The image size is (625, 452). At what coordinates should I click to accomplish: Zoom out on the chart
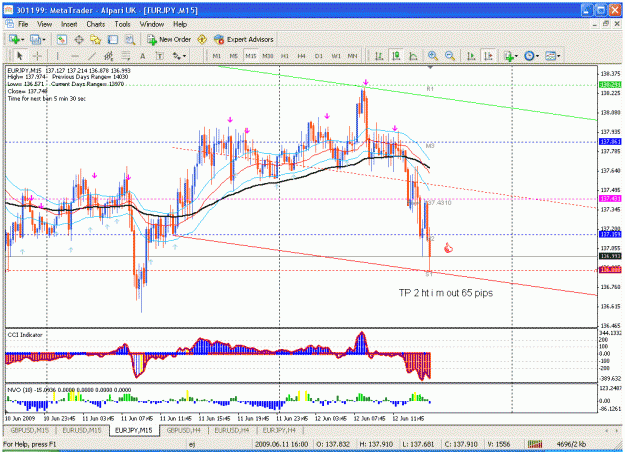tap(450, 56)
